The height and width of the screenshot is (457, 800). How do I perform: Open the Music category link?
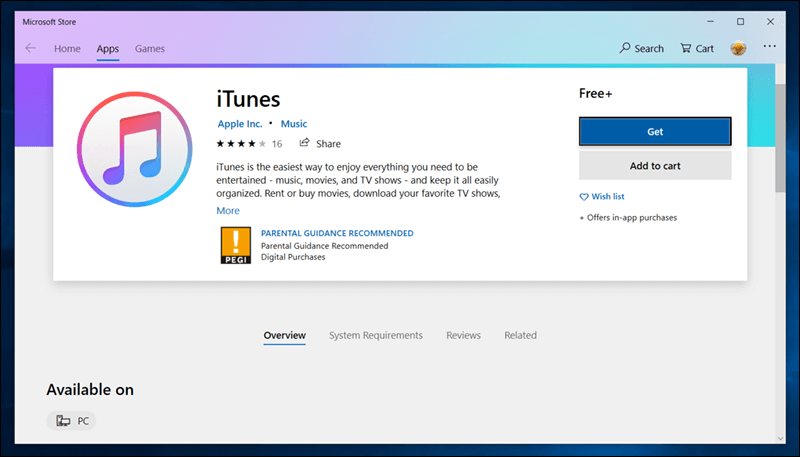(294, 124)
